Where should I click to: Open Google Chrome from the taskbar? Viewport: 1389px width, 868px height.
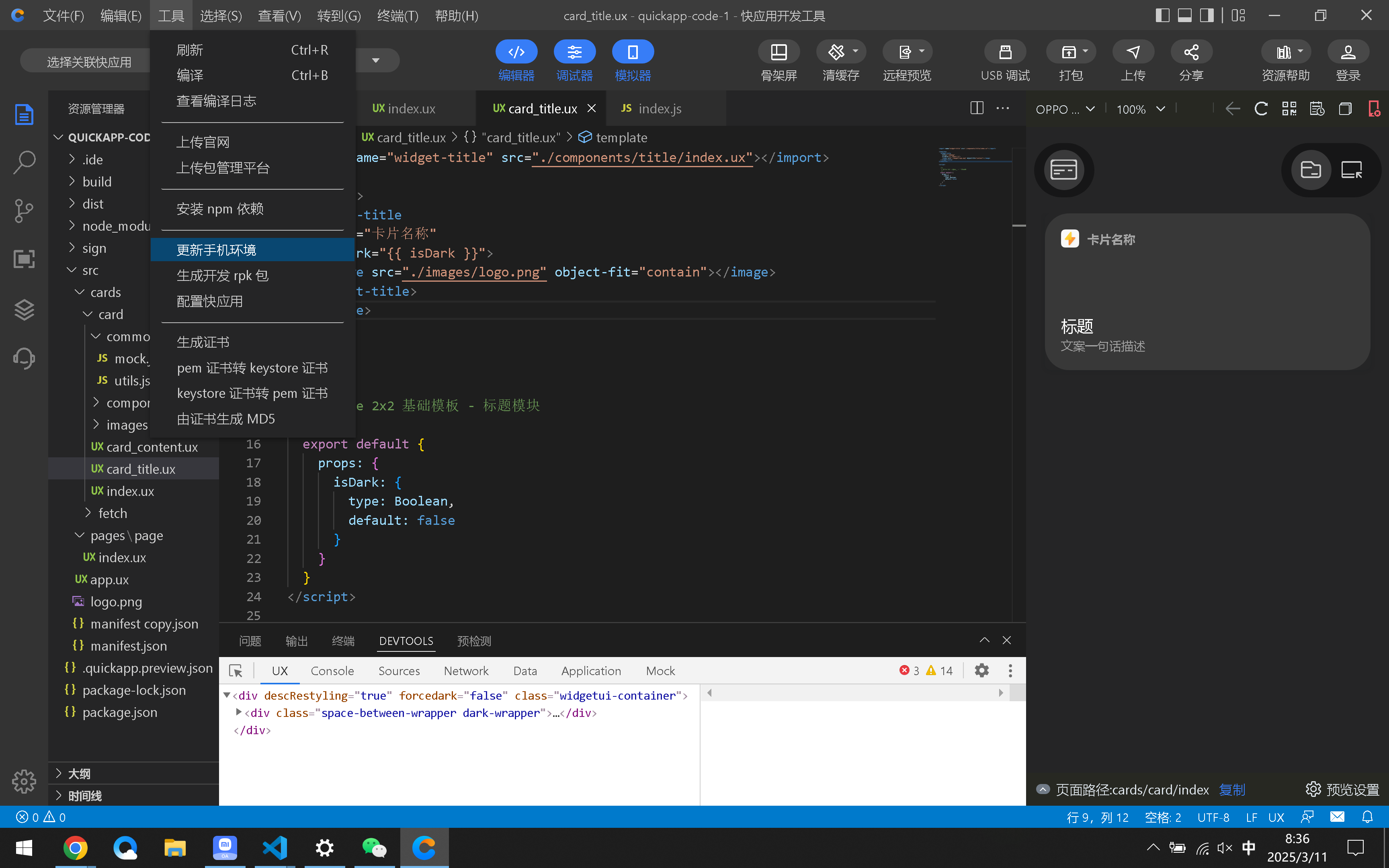click(x=75, y=848)
